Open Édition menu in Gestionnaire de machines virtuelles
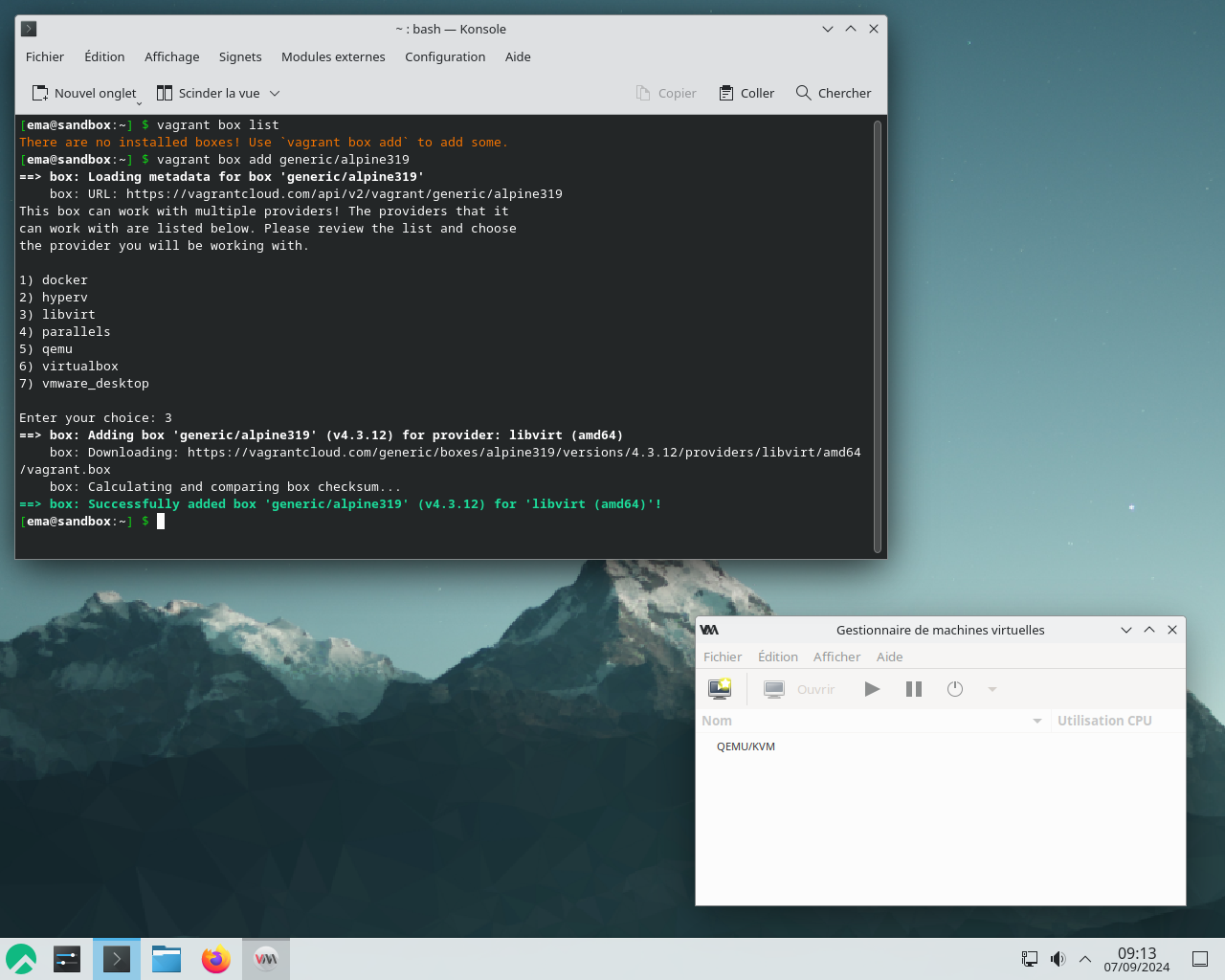 coord(778,657)
